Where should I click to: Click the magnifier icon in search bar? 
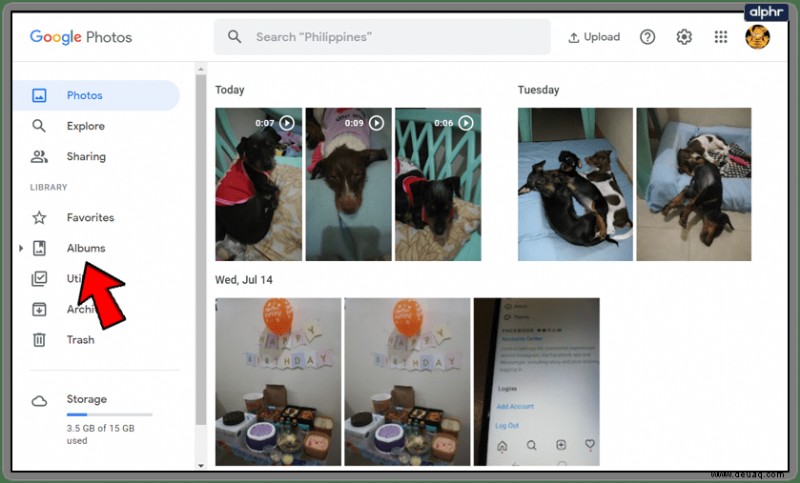[234, 37]
